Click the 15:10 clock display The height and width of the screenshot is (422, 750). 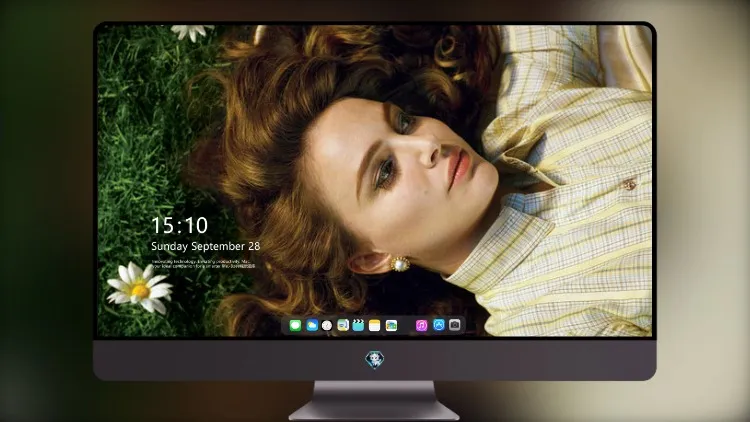179,225
